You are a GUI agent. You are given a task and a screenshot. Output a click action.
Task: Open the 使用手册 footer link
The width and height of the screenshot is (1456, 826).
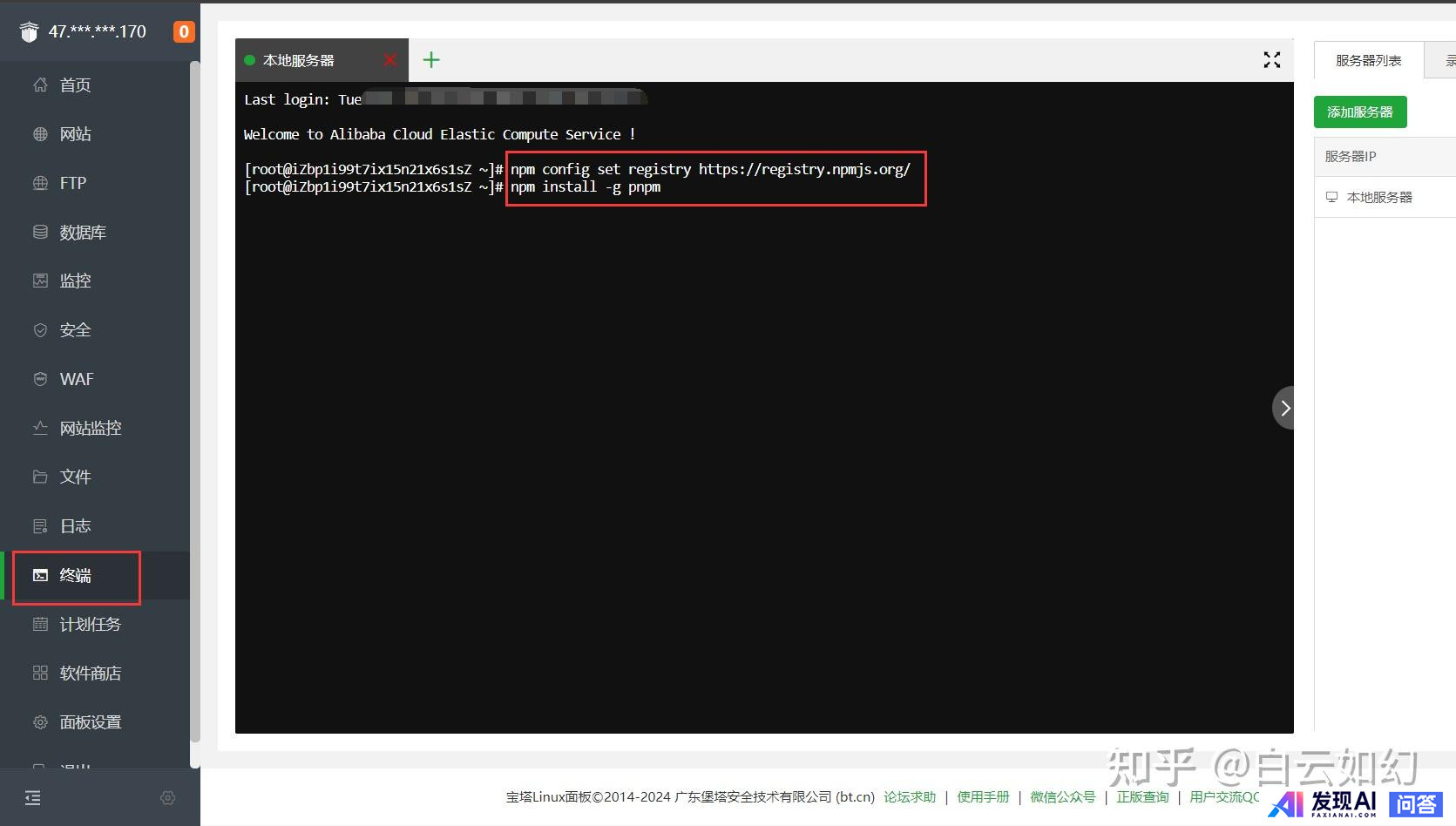coord(983,797)
